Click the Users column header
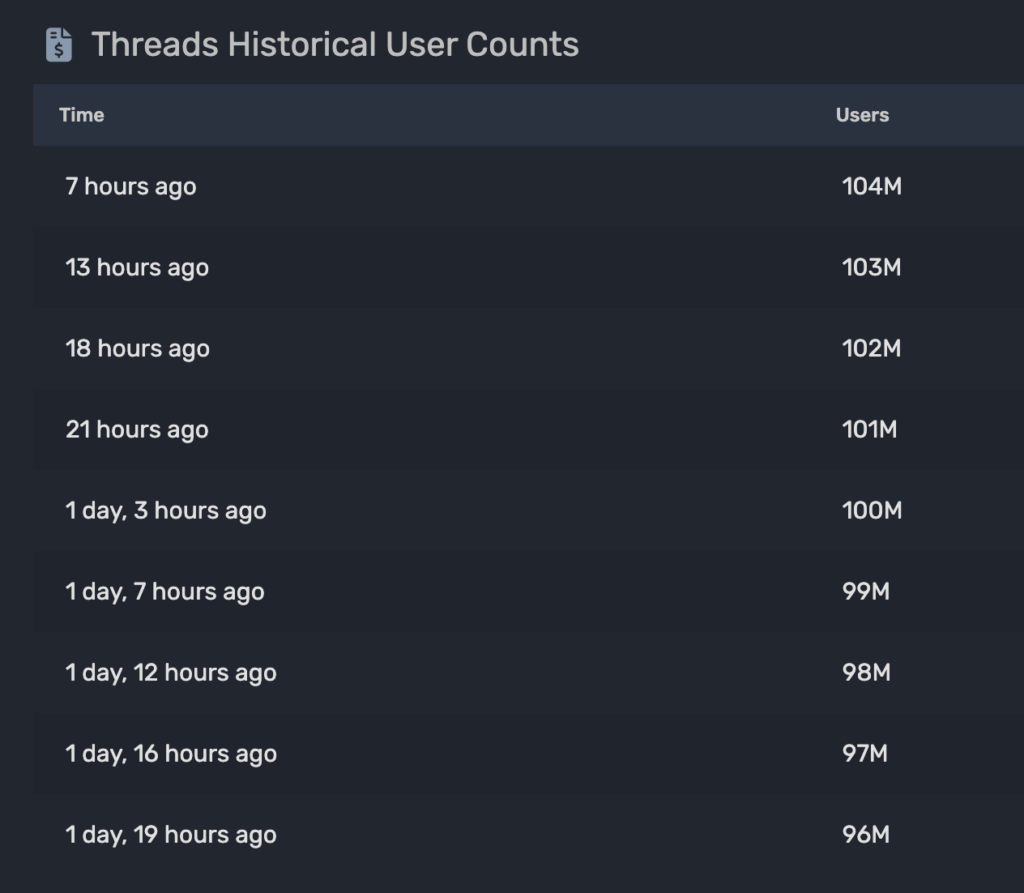Viewport: 1024px width, 893px height. pos(862,115)
